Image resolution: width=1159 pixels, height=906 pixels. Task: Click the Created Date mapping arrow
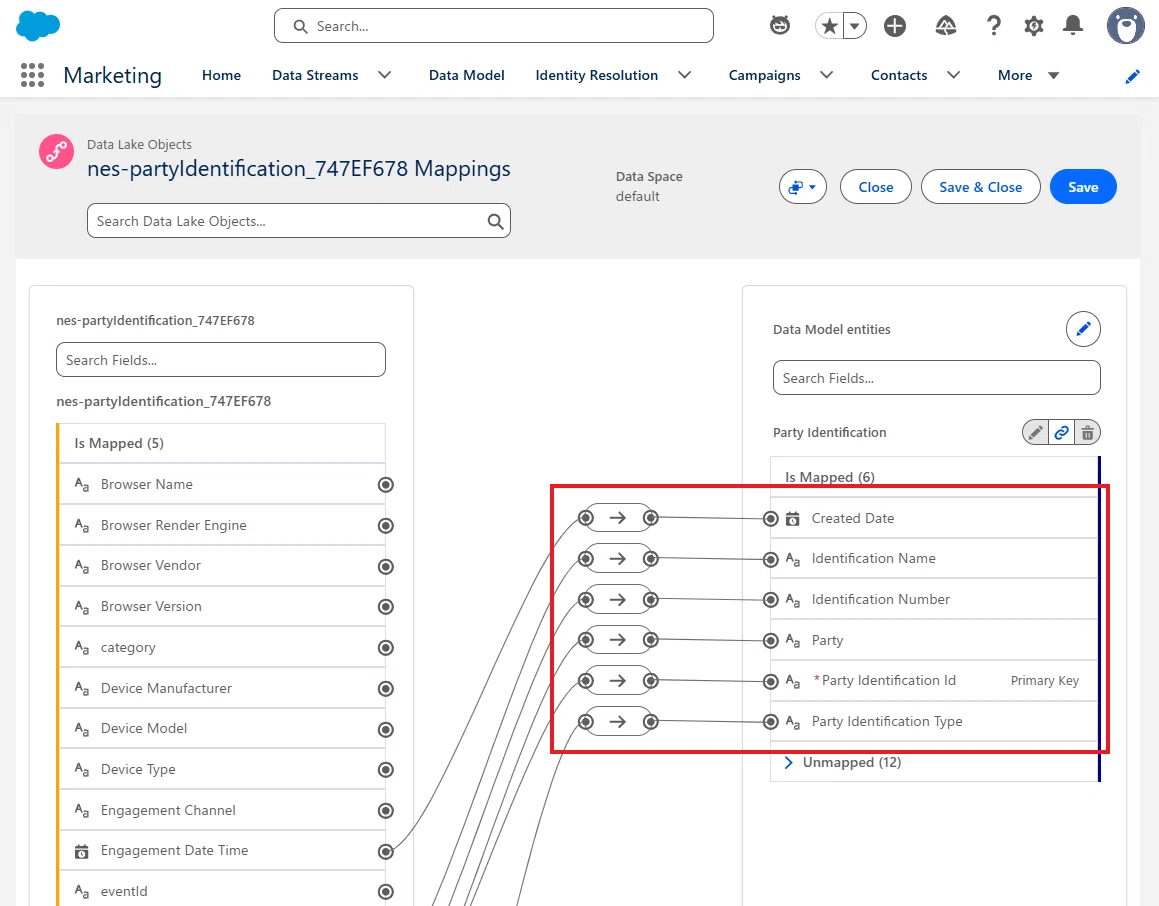tap(618, 518)
